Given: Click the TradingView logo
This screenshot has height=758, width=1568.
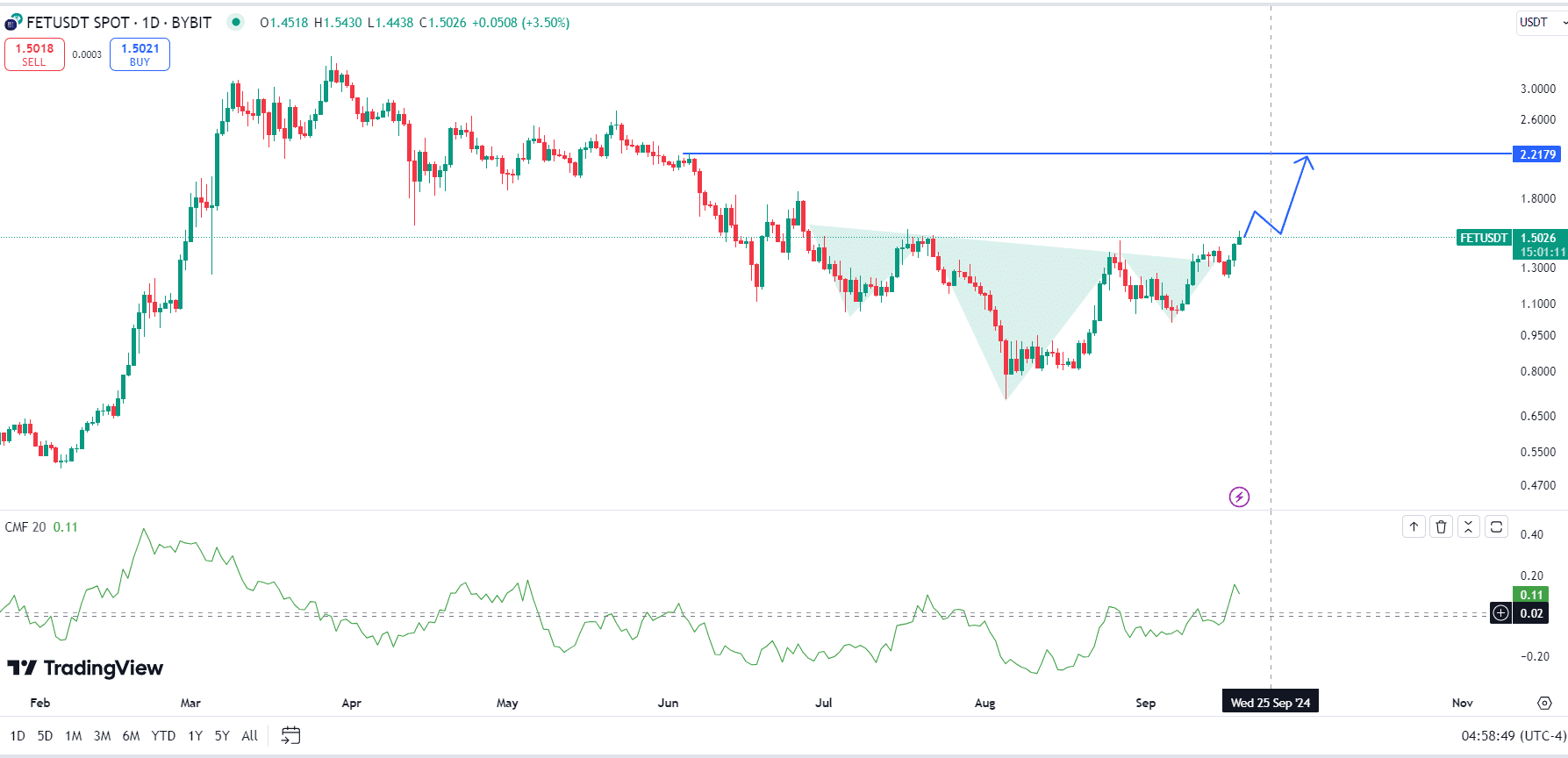Looking at the screenshot, I should (x=85, y=669).
